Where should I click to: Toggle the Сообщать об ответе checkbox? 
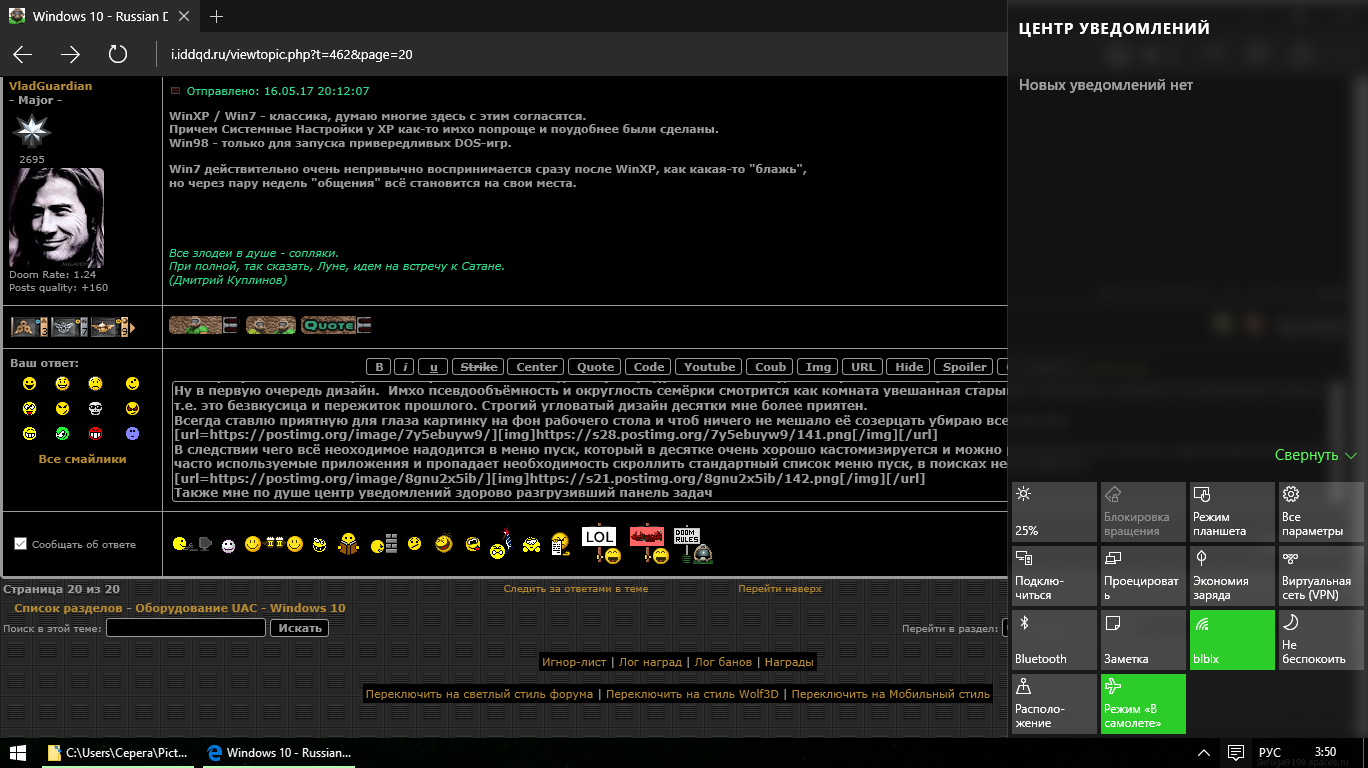tap(20, 544)
